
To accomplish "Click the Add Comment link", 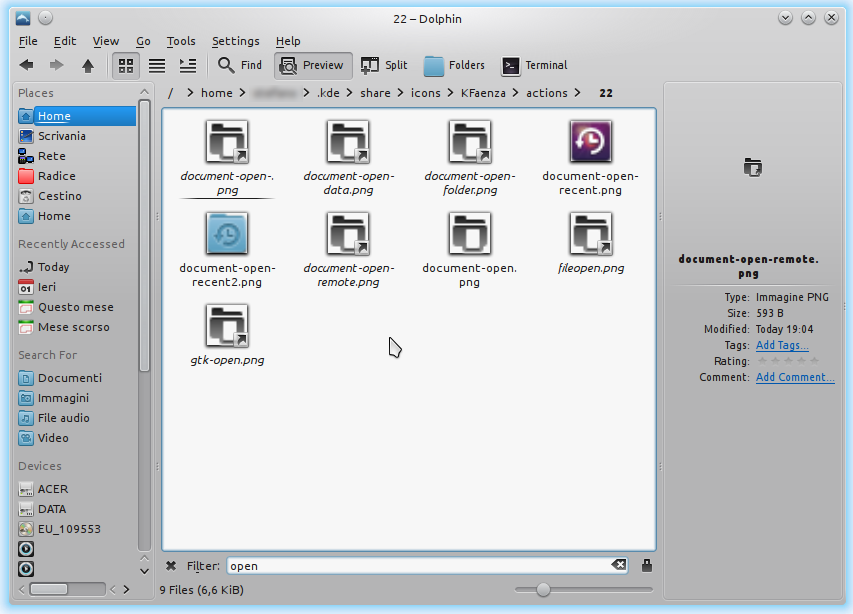I will (795, 377).
